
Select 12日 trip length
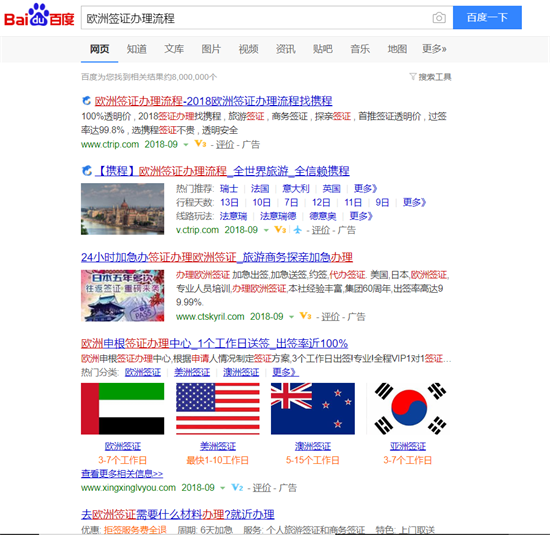click(321, 202)
